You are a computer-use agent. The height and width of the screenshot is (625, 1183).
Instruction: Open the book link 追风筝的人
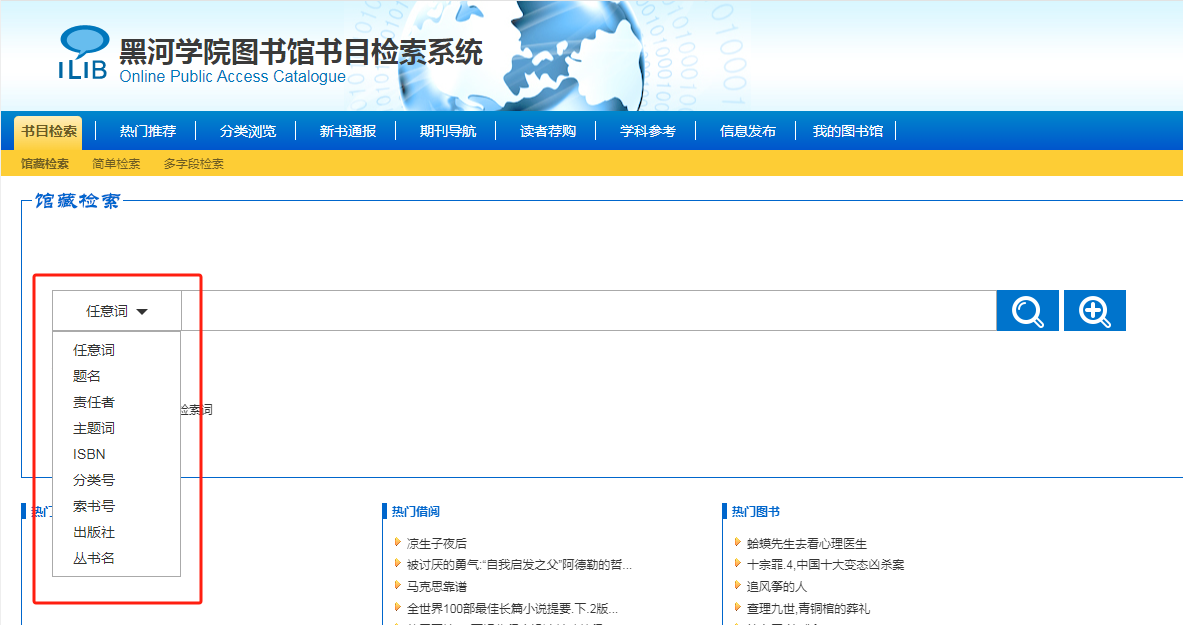click(777, 586)
